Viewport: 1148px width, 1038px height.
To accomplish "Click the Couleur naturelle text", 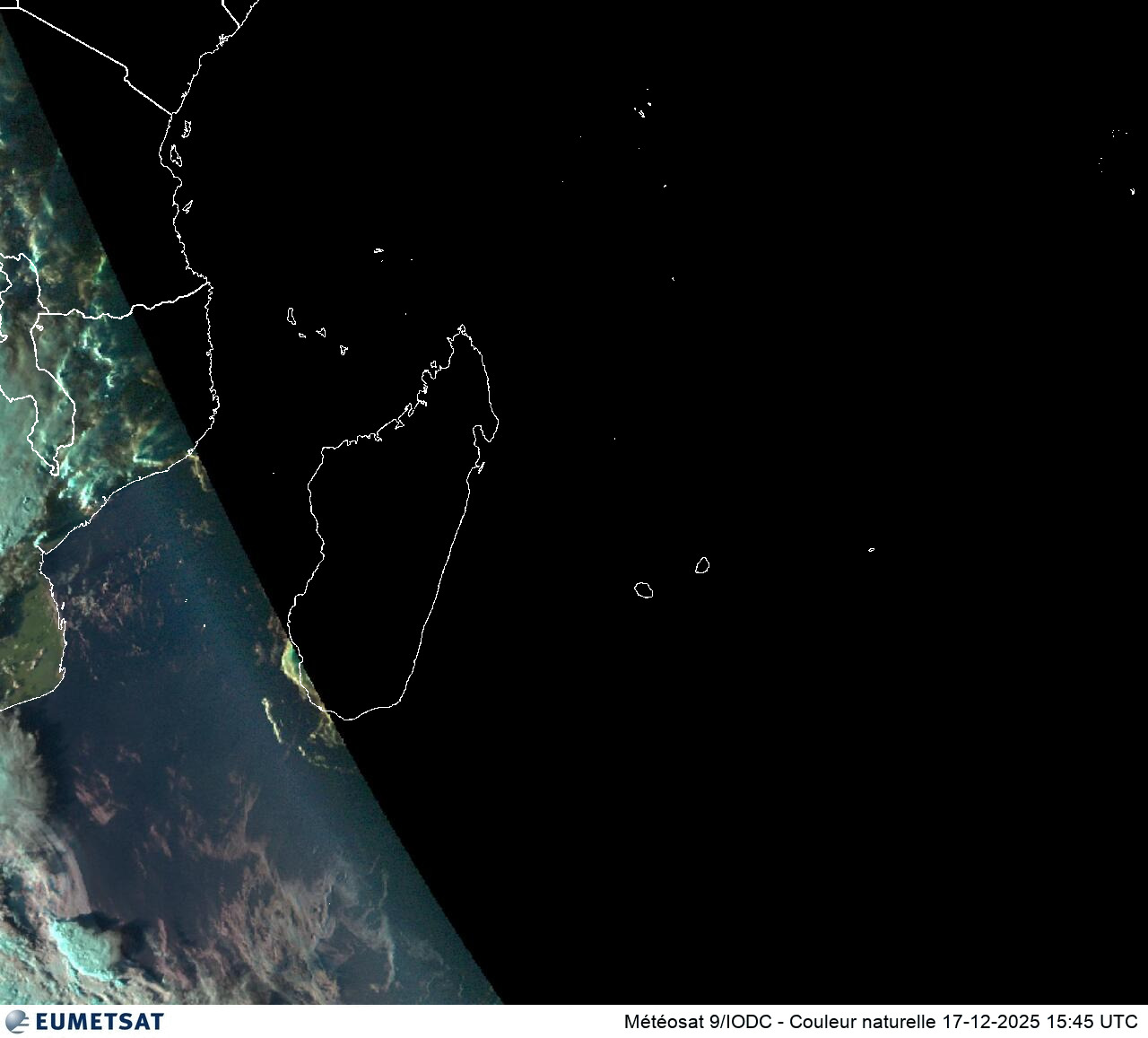I will (x=863, y=1022).
